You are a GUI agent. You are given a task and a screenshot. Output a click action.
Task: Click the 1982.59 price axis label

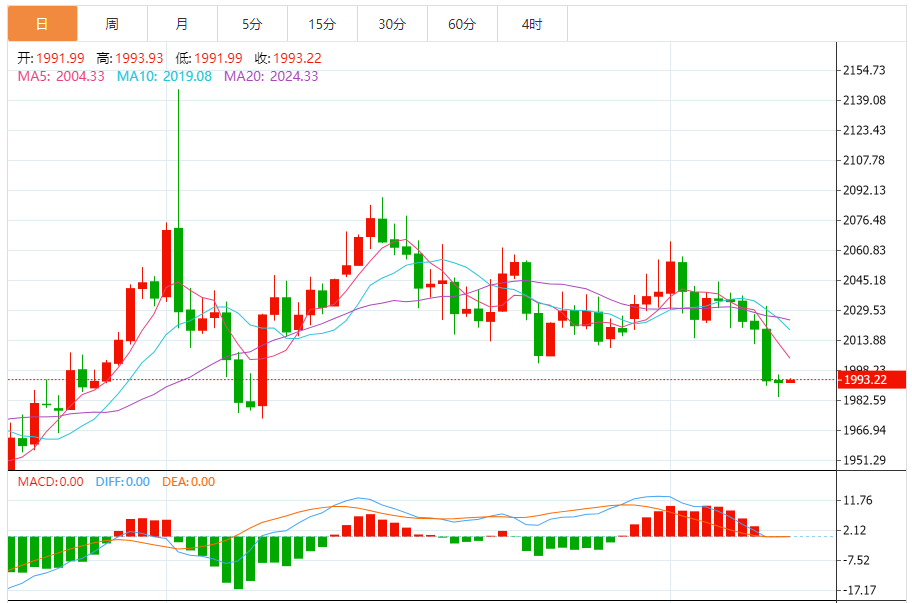click(x=864, y=400)
